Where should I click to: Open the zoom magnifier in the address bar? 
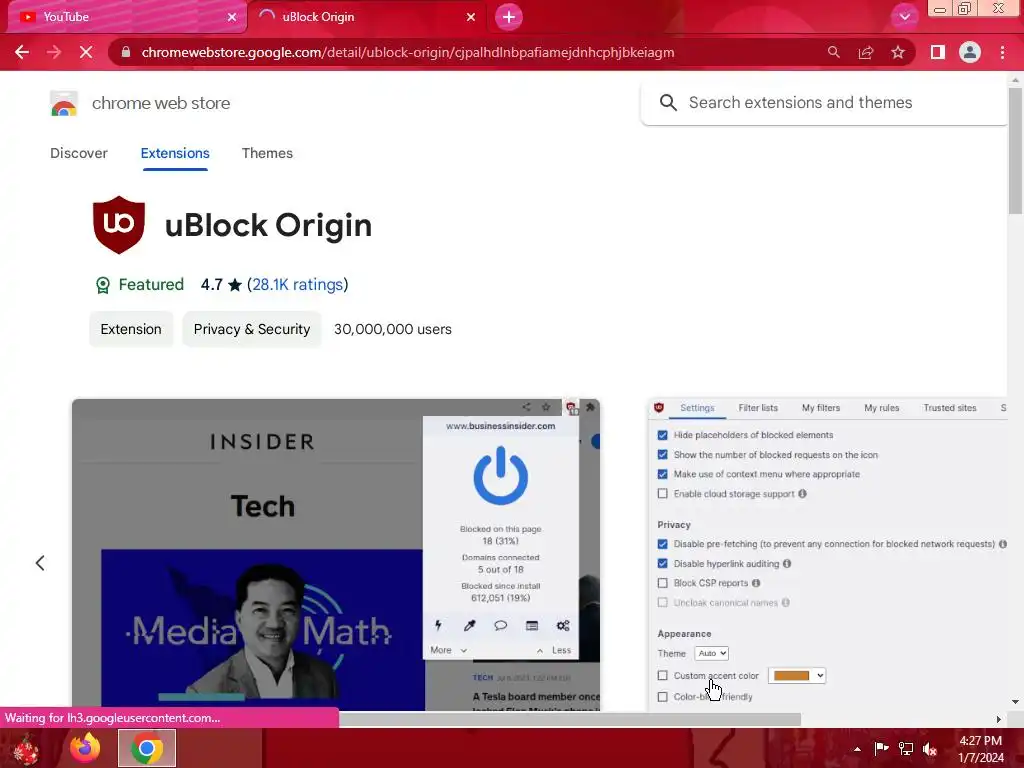[x=833, y=52]
